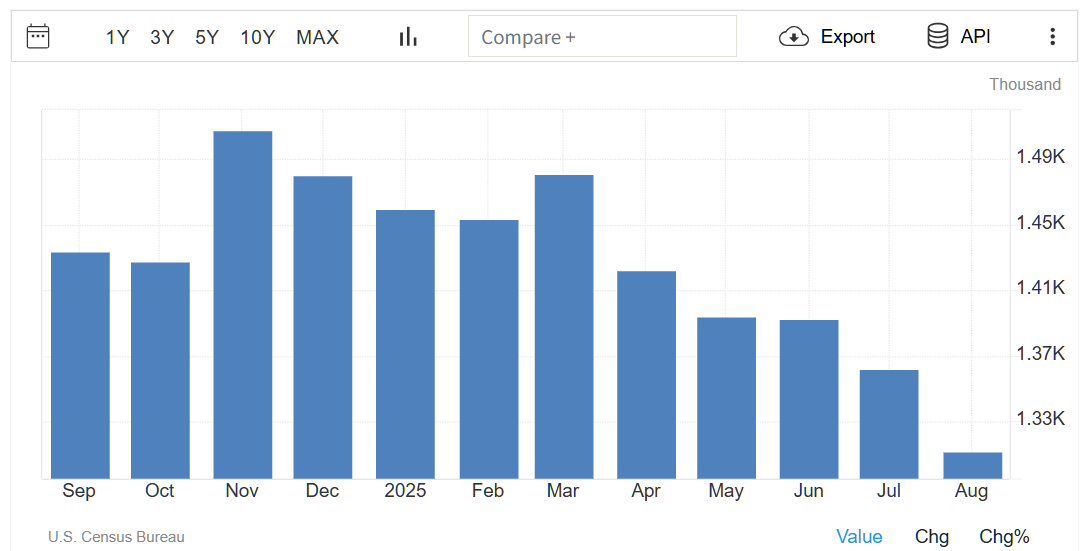1086x551 pixels.
Task: Show the 10Y time range
Action: pyautogui.click(x=257, y=38)
